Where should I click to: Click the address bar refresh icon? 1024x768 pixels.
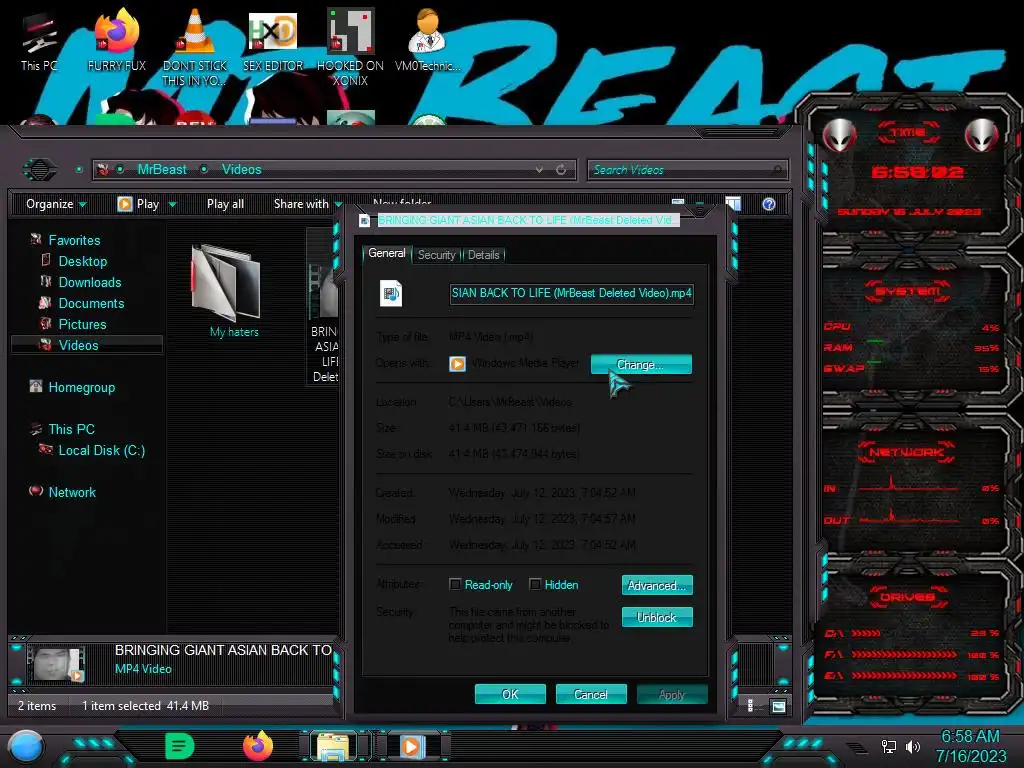(561, 170)
